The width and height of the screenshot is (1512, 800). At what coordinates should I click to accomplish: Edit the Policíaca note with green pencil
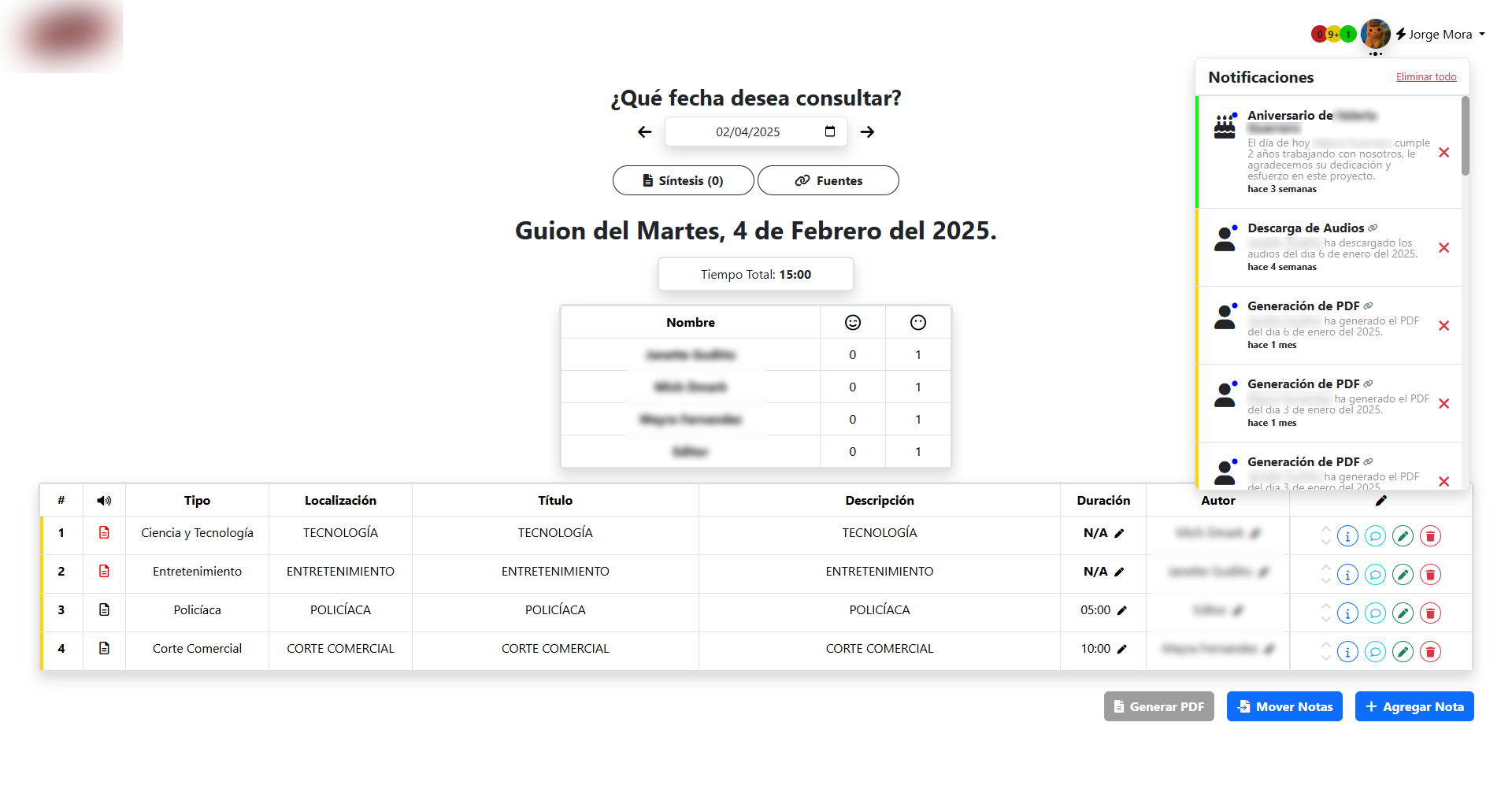pyautogui.click(x=1403, y=613)
